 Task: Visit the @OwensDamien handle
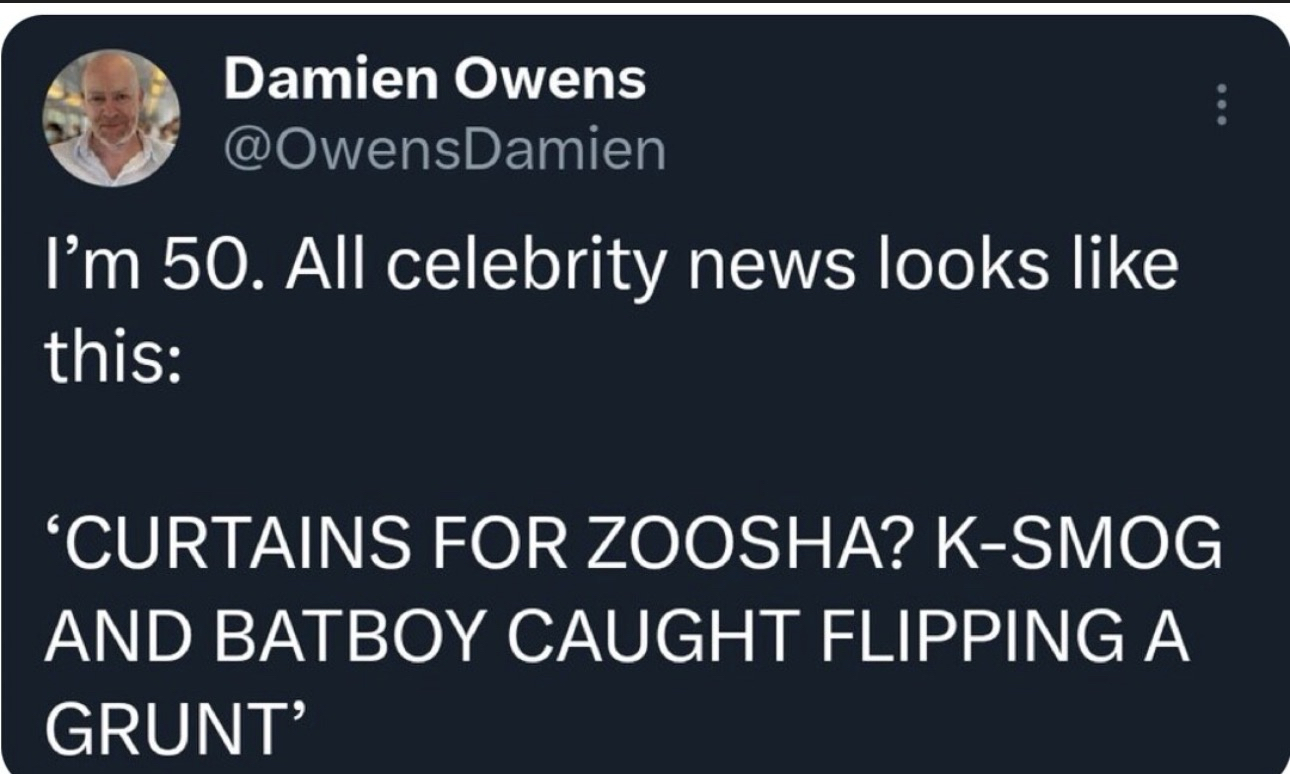pos(445,151)
